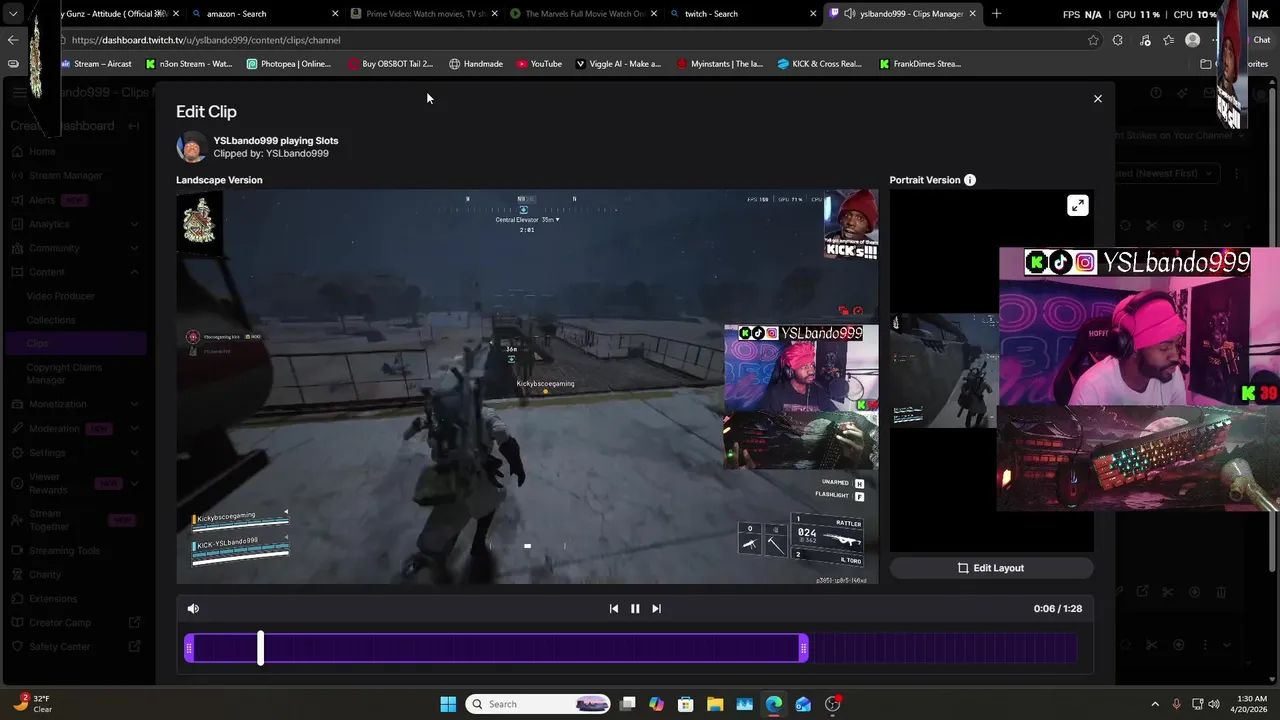
Task: Open the KICK & Cross Real bookmark
Action: tap(820, 64)
